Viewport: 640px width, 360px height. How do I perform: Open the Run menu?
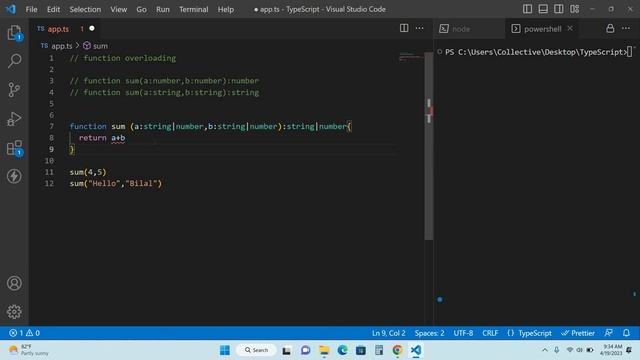click(x=162, y=9)
